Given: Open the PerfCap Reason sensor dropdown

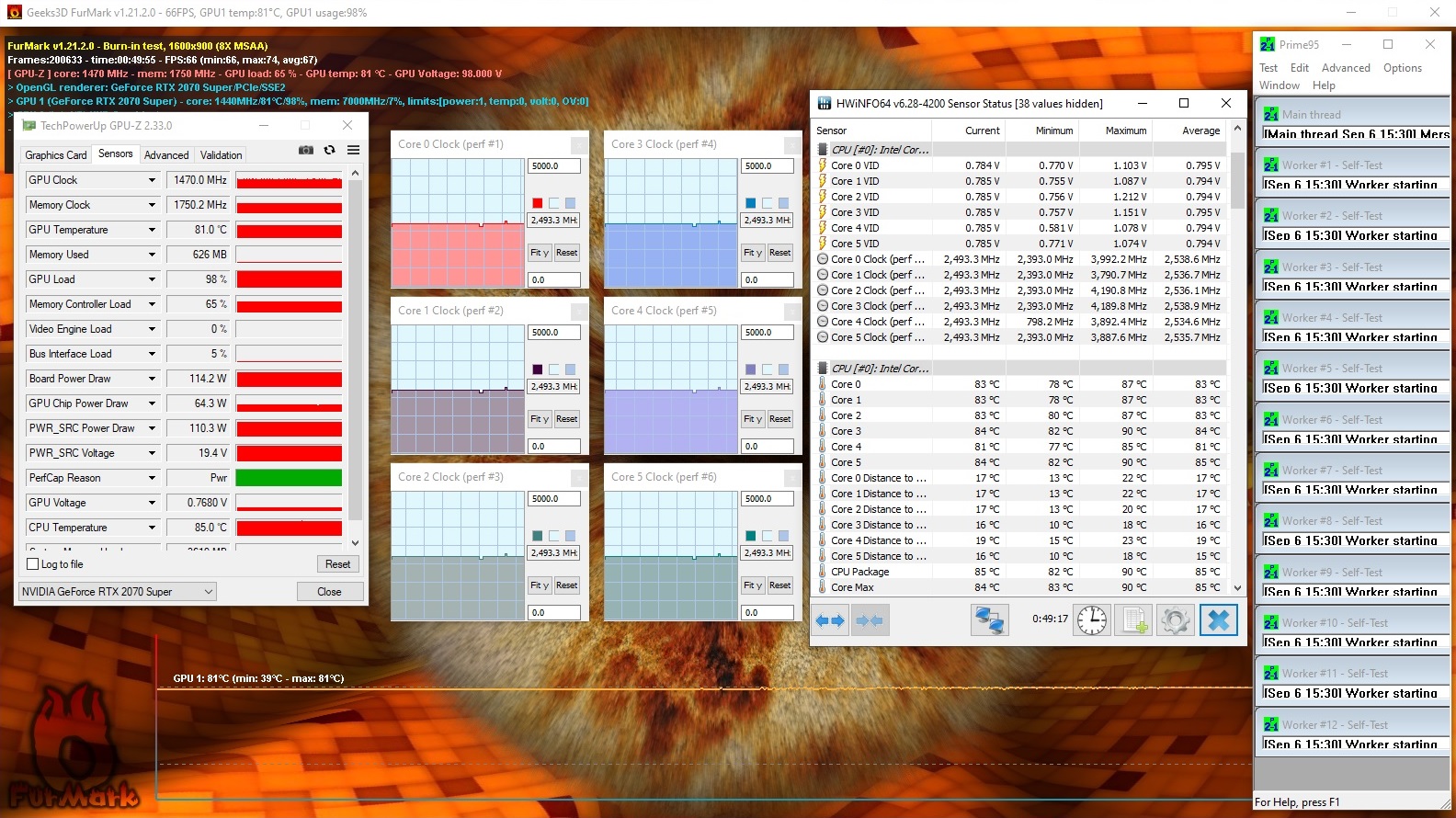Looking at the screenshot, I should click(152, 478).
